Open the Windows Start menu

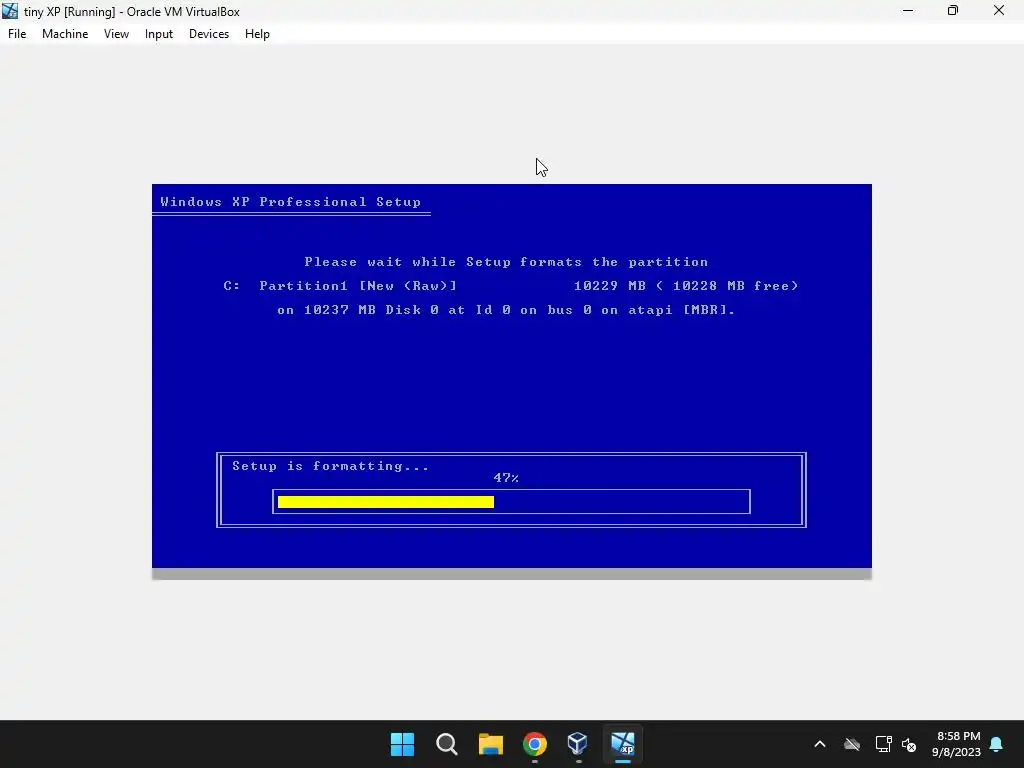pyautogui.click(x=402, y=744)
